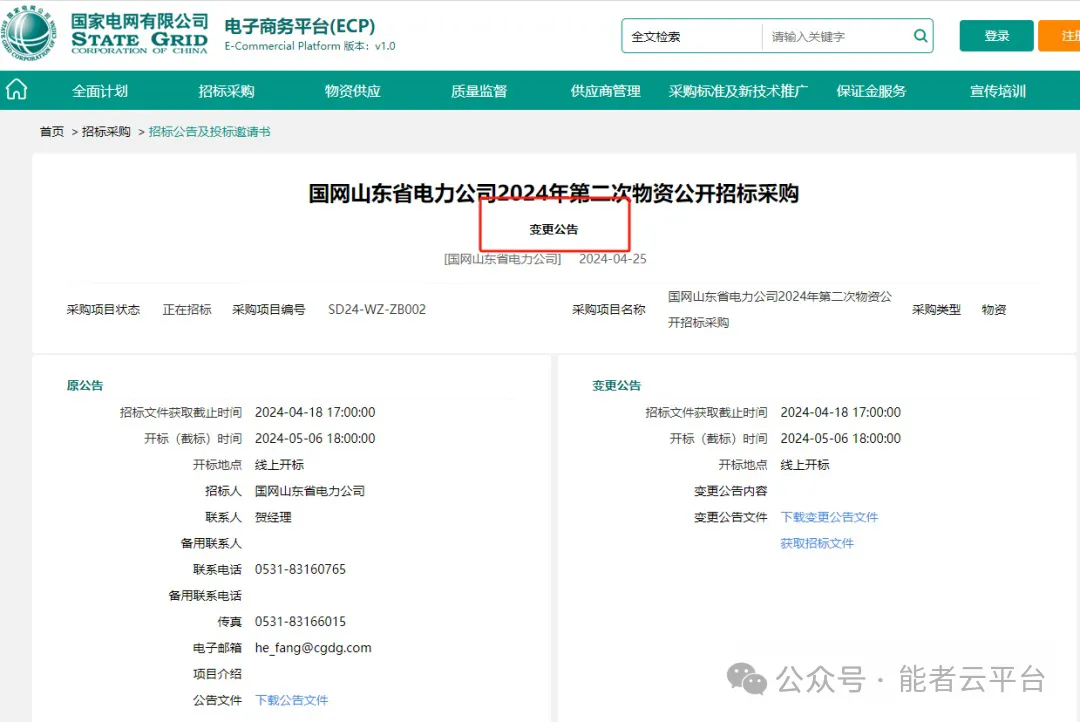
Task: Click 下载公告文件 link
Action: 291,700
